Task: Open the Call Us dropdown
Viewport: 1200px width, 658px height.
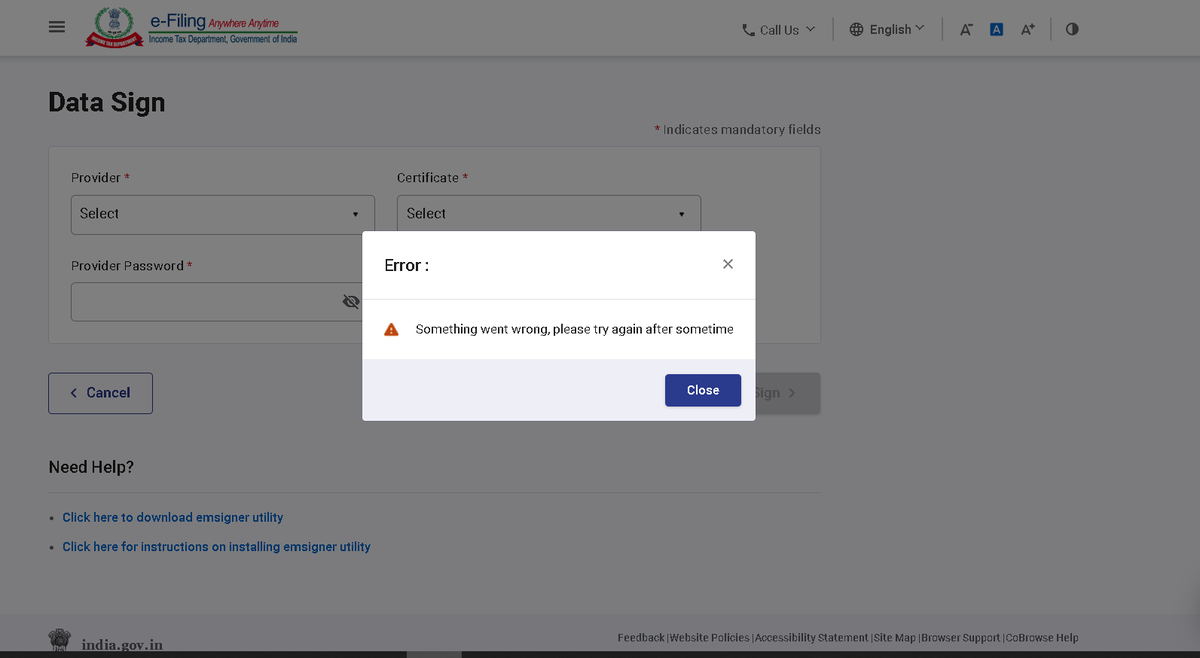Action: (x=778, y=30)
